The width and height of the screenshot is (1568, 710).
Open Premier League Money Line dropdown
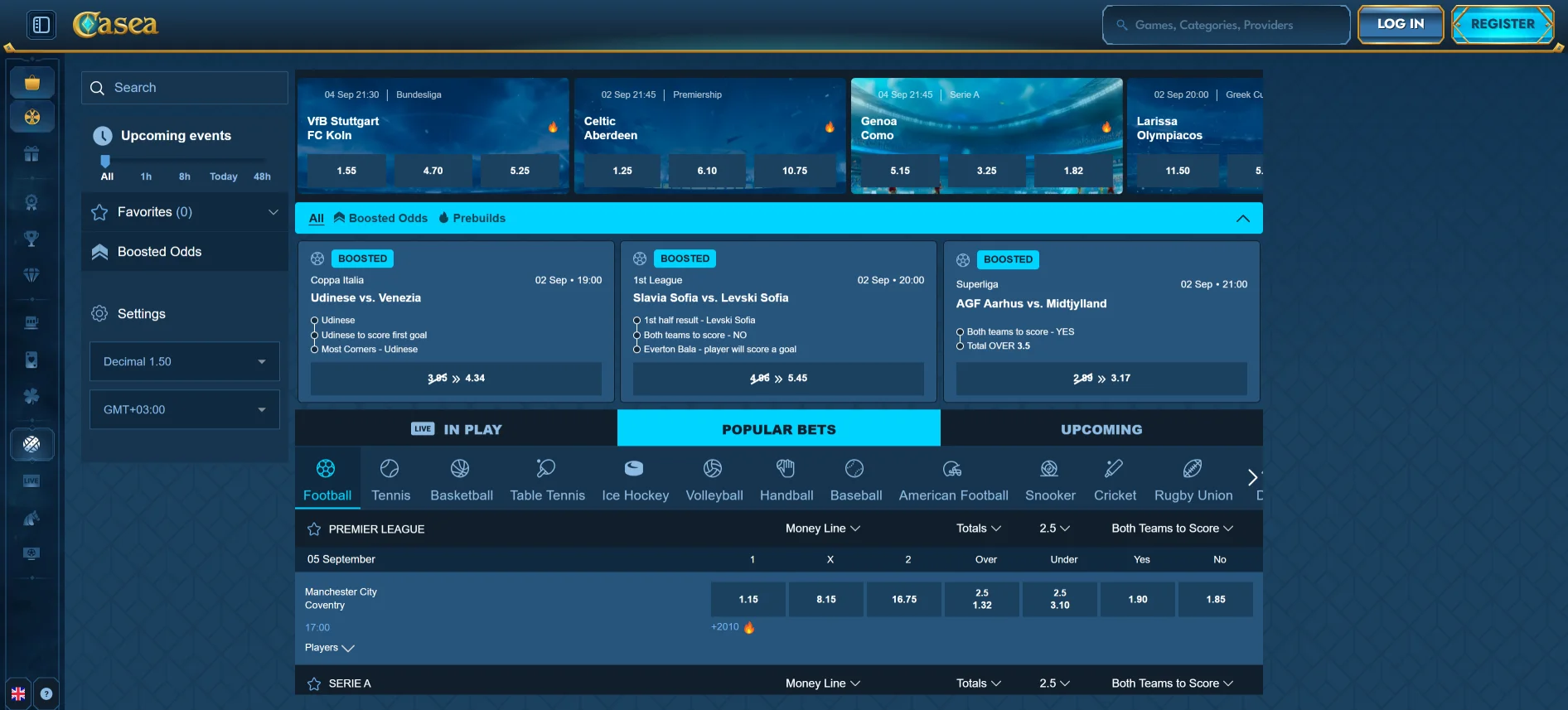coord(823,529)
